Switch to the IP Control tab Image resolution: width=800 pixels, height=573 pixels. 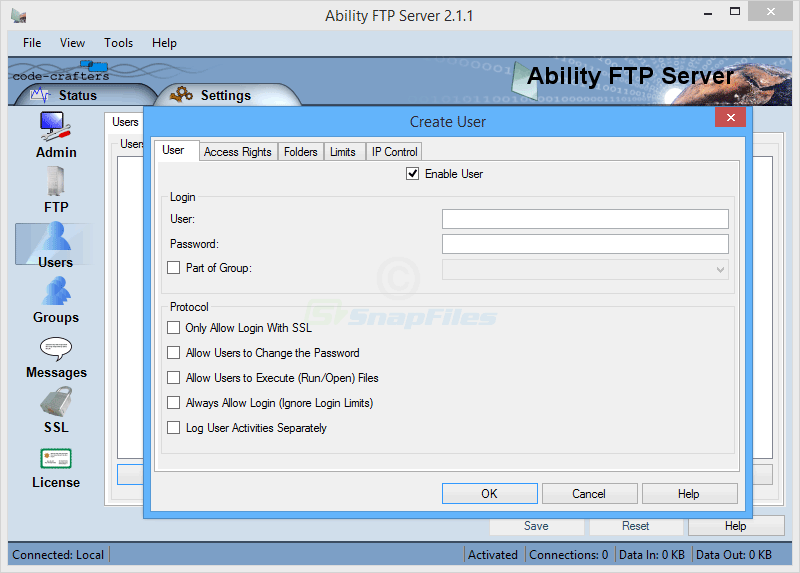[x=394, y=152]
